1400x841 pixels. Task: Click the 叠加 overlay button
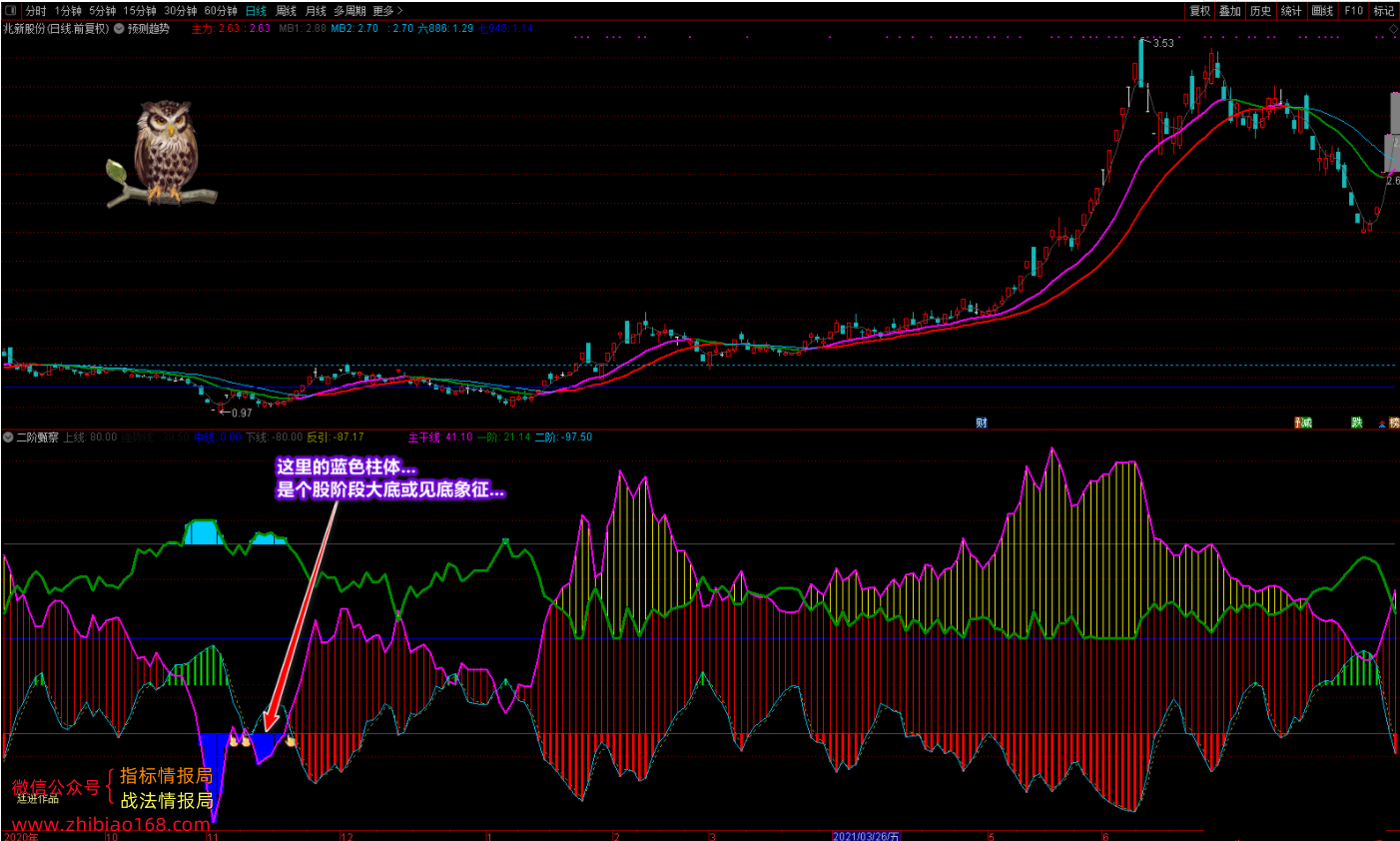[x=1230, y=11]
